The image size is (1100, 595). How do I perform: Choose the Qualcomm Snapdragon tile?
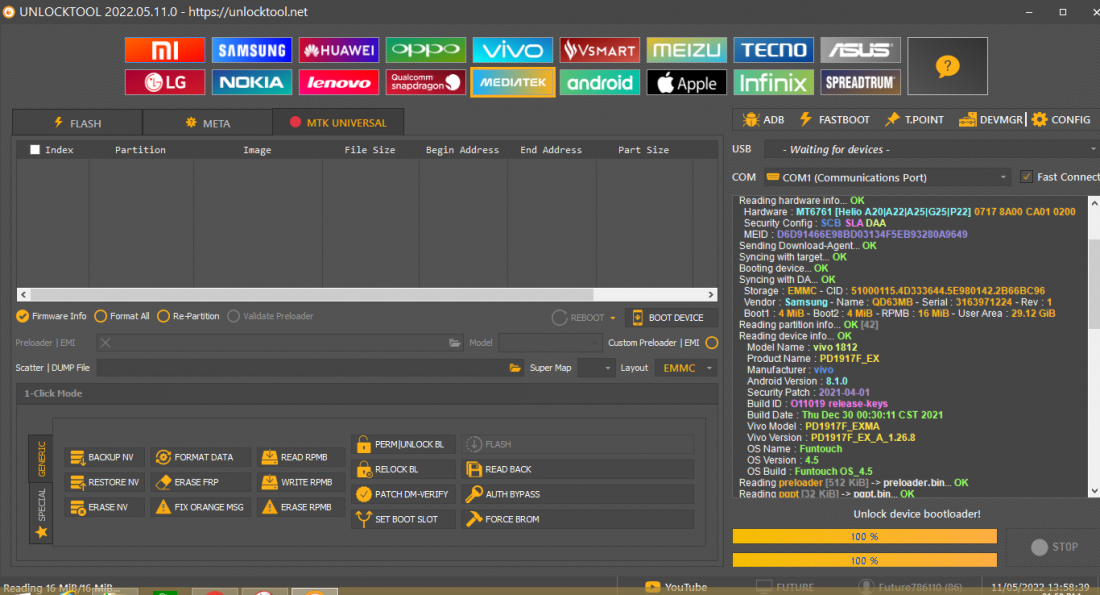(x=426, y=82)
